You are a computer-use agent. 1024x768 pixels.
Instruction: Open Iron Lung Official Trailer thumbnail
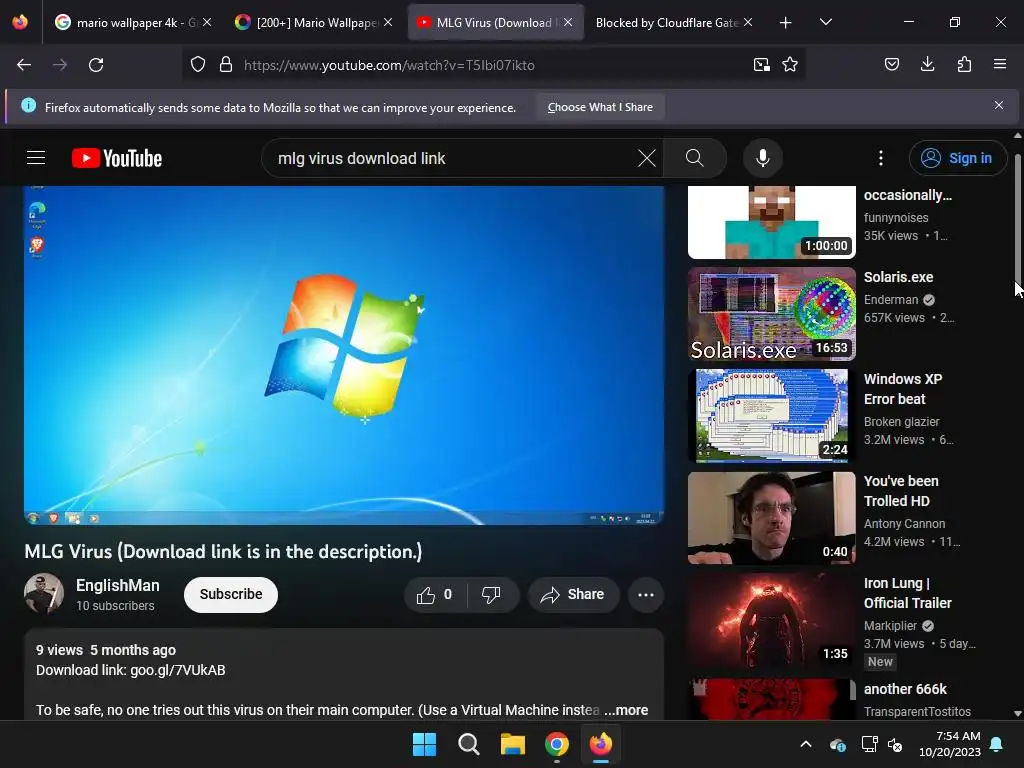771,620
